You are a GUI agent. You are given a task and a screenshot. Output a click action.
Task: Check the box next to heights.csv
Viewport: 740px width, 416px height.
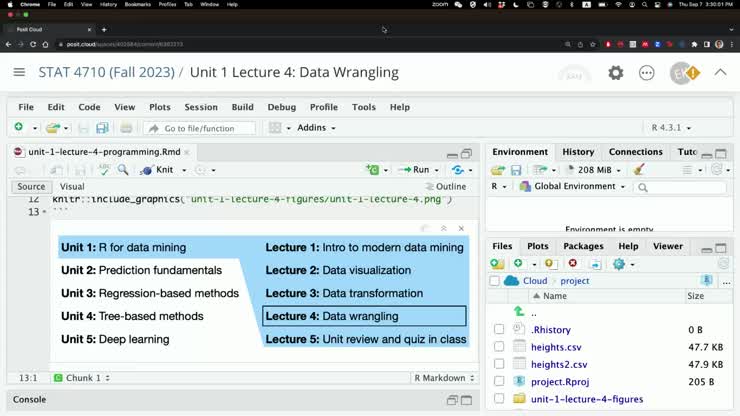499,347
